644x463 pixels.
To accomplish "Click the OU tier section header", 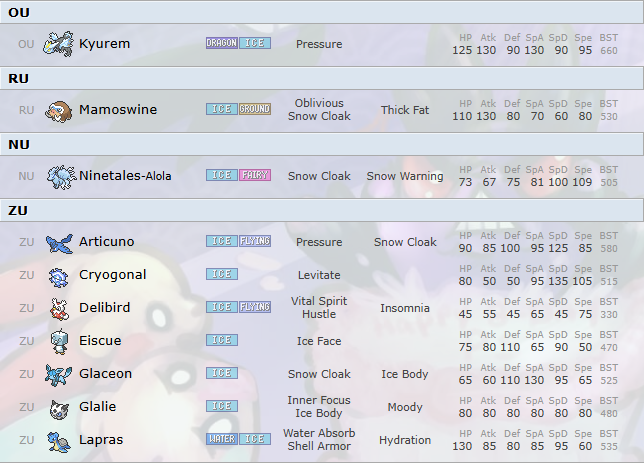I will (x=322, y=13).
